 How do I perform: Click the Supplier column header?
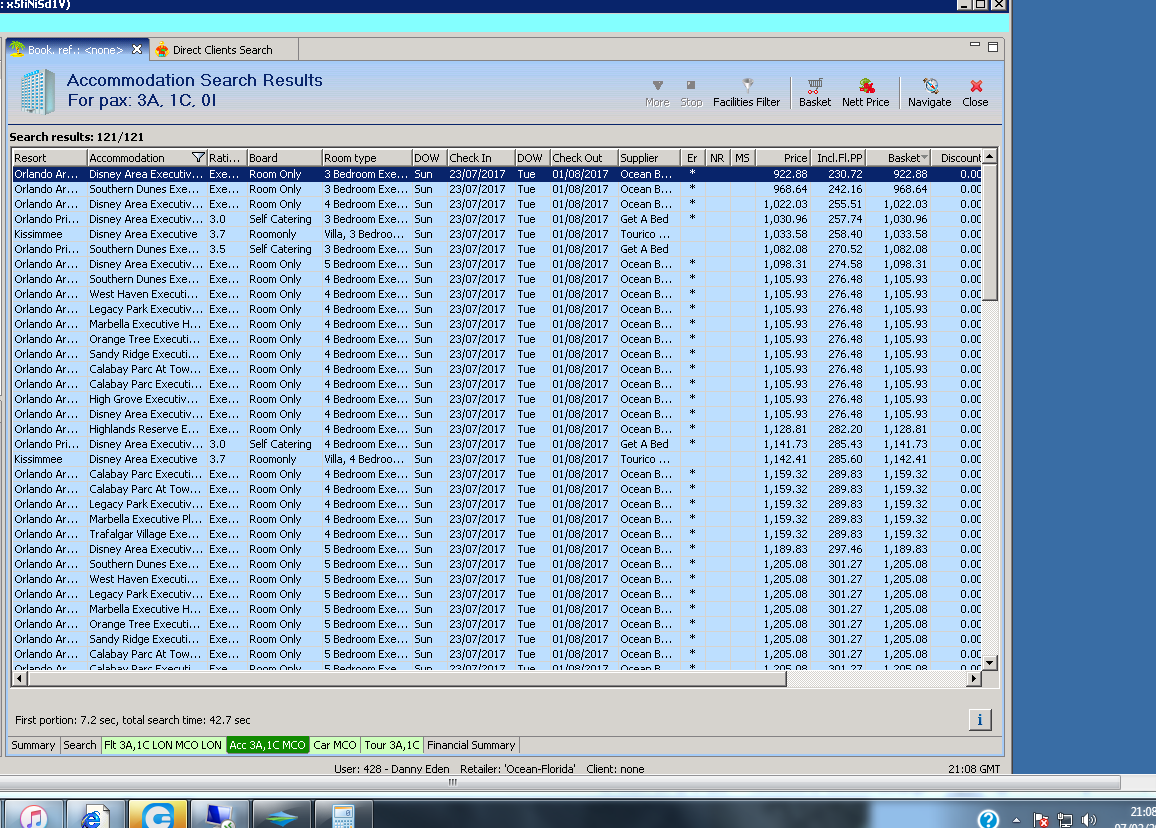[647, 158]
